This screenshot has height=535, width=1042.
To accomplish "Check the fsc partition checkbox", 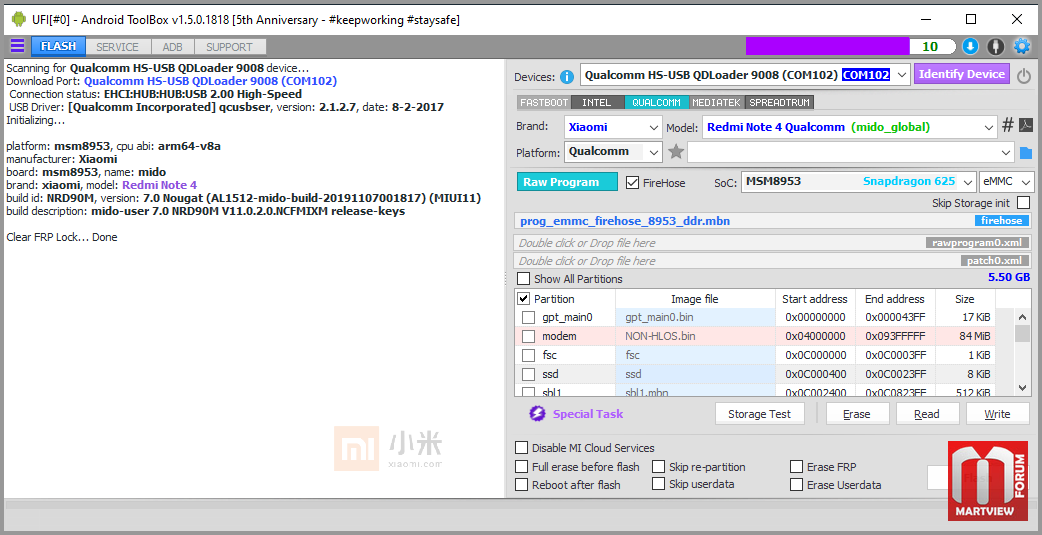I will 528,355.
